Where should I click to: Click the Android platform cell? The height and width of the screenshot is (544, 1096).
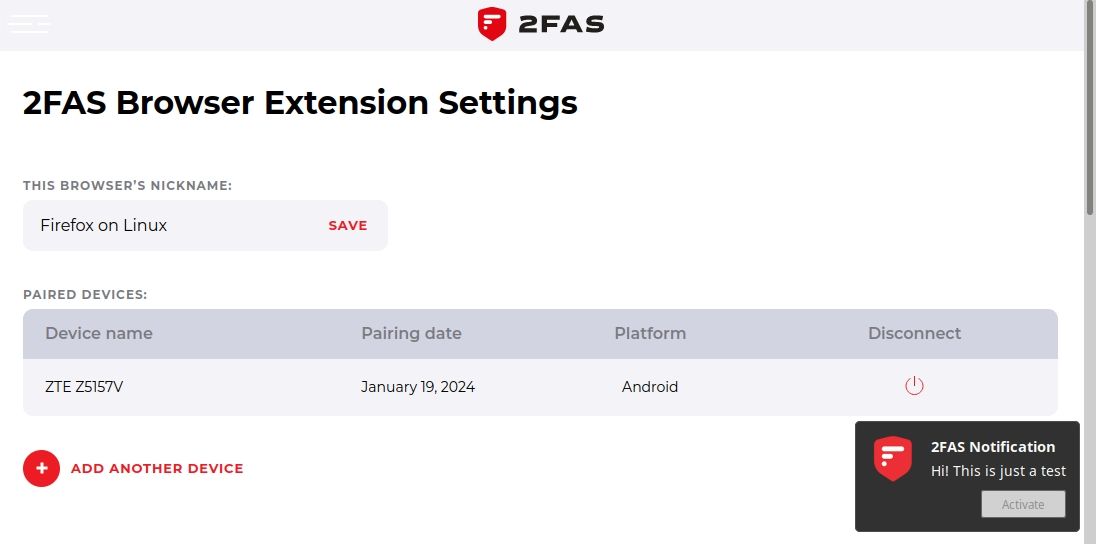(x=650, y=387)
